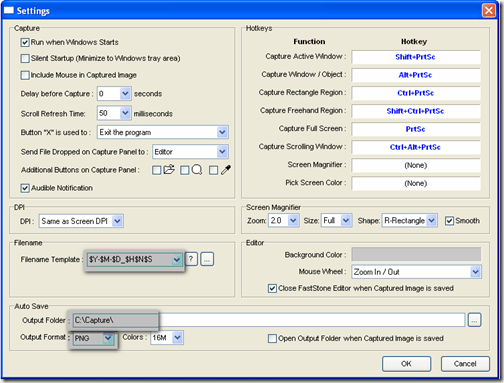Click Capture Rectangle Region hotkey field
The width and height of the screenshot is (504, 383).
point(416,93)
